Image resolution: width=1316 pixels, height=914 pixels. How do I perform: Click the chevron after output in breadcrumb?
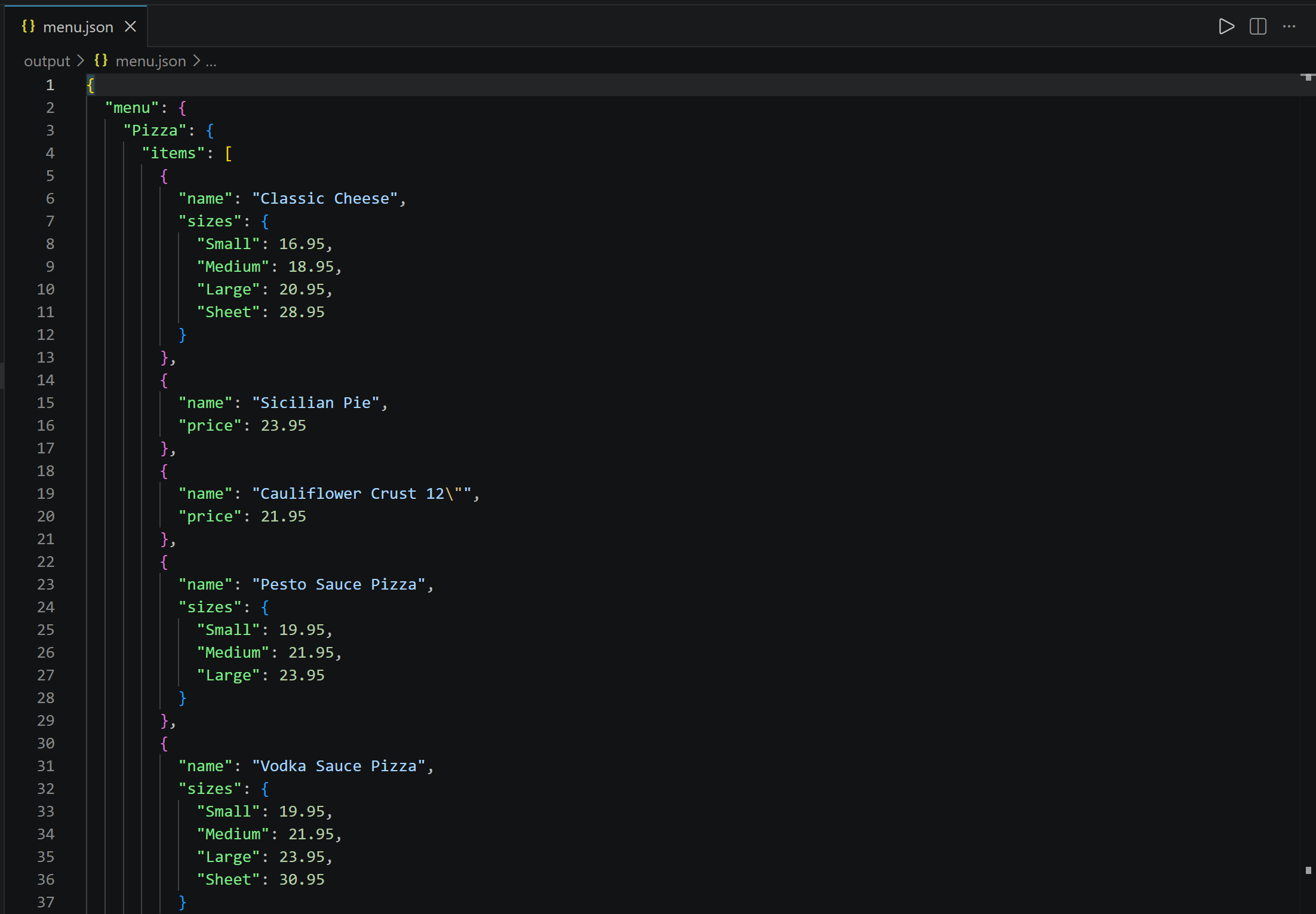(x=81, y=61)
